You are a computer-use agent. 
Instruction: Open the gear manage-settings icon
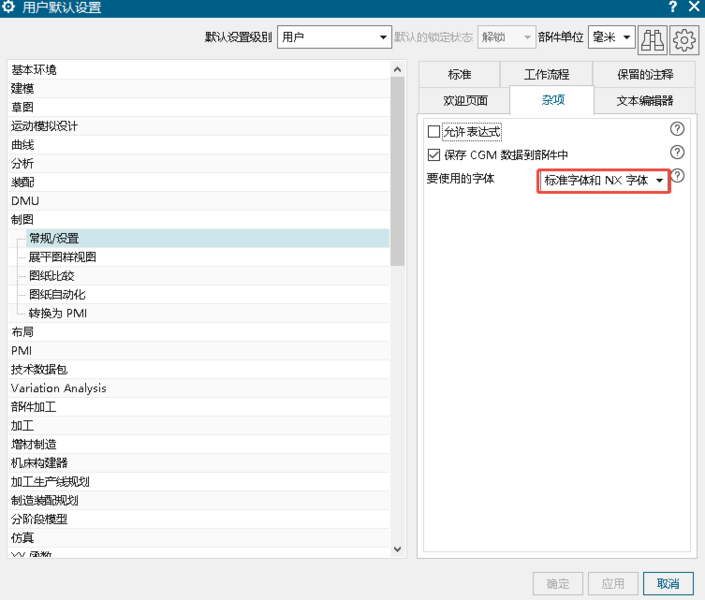[684, 40]
